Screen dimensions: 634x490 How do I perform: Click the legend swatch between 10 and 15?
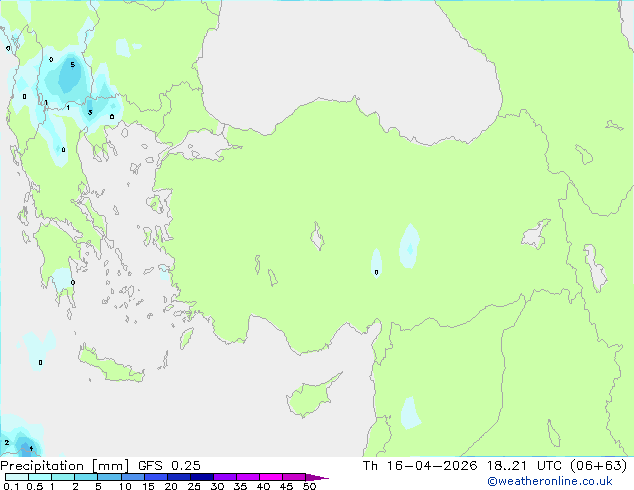tap(133, 477)
